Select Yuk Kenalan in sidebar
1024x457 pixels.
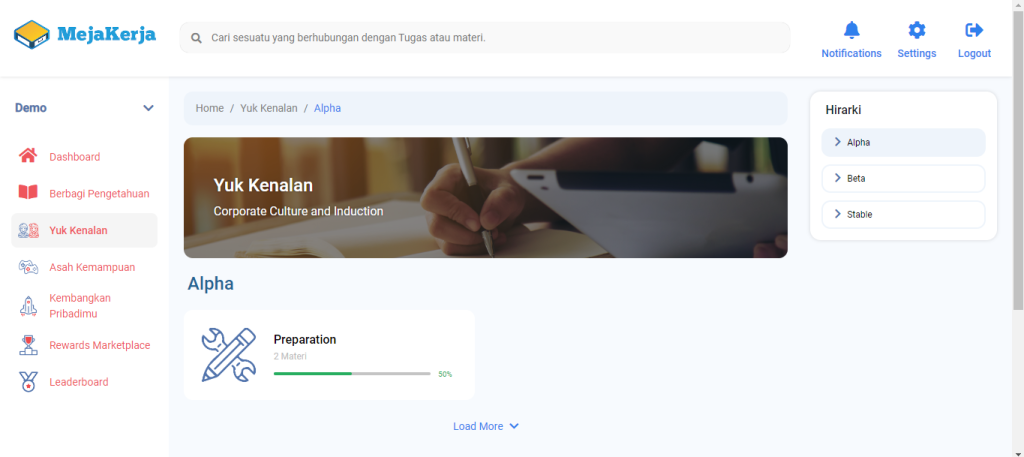(x=84, y=230)
